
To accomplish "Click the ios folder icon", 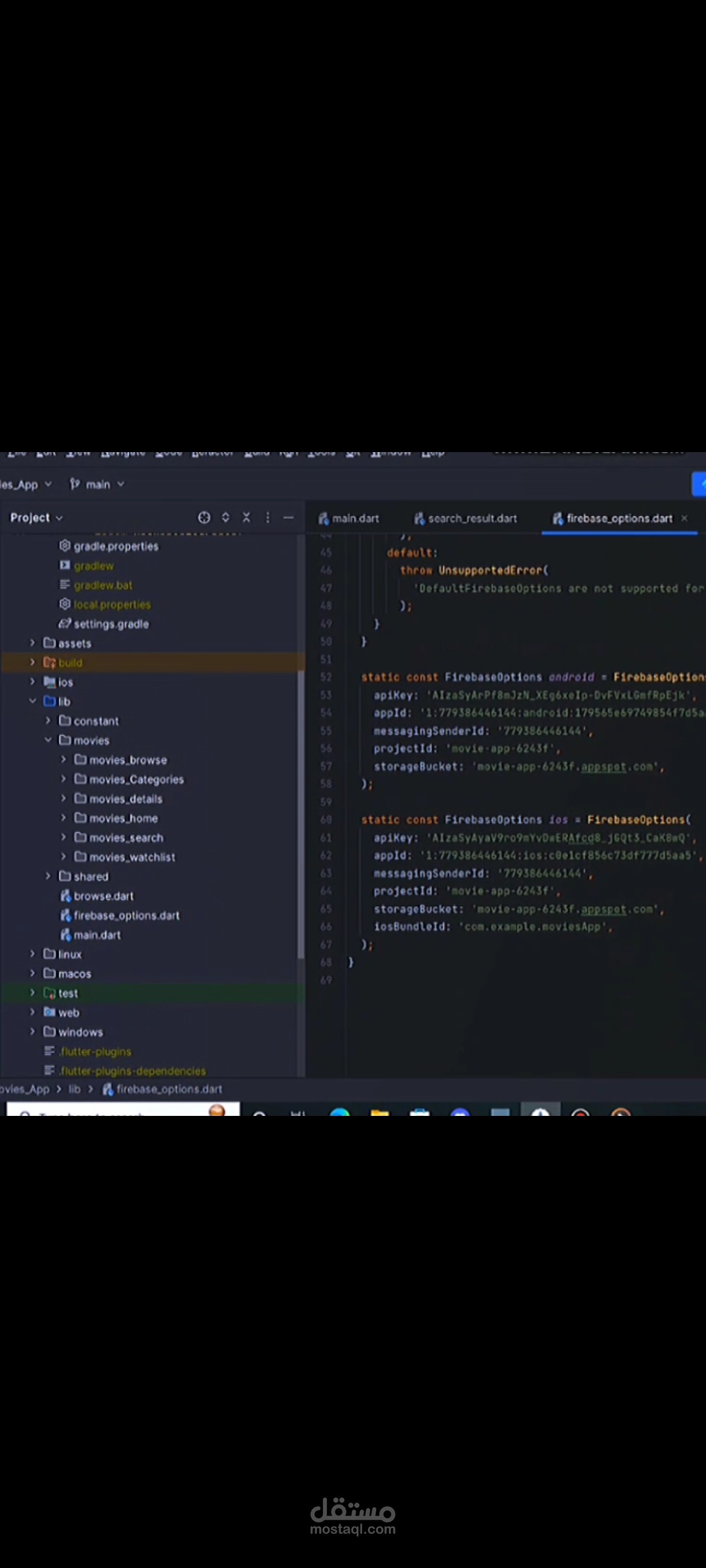I will [x=49, y=682].
